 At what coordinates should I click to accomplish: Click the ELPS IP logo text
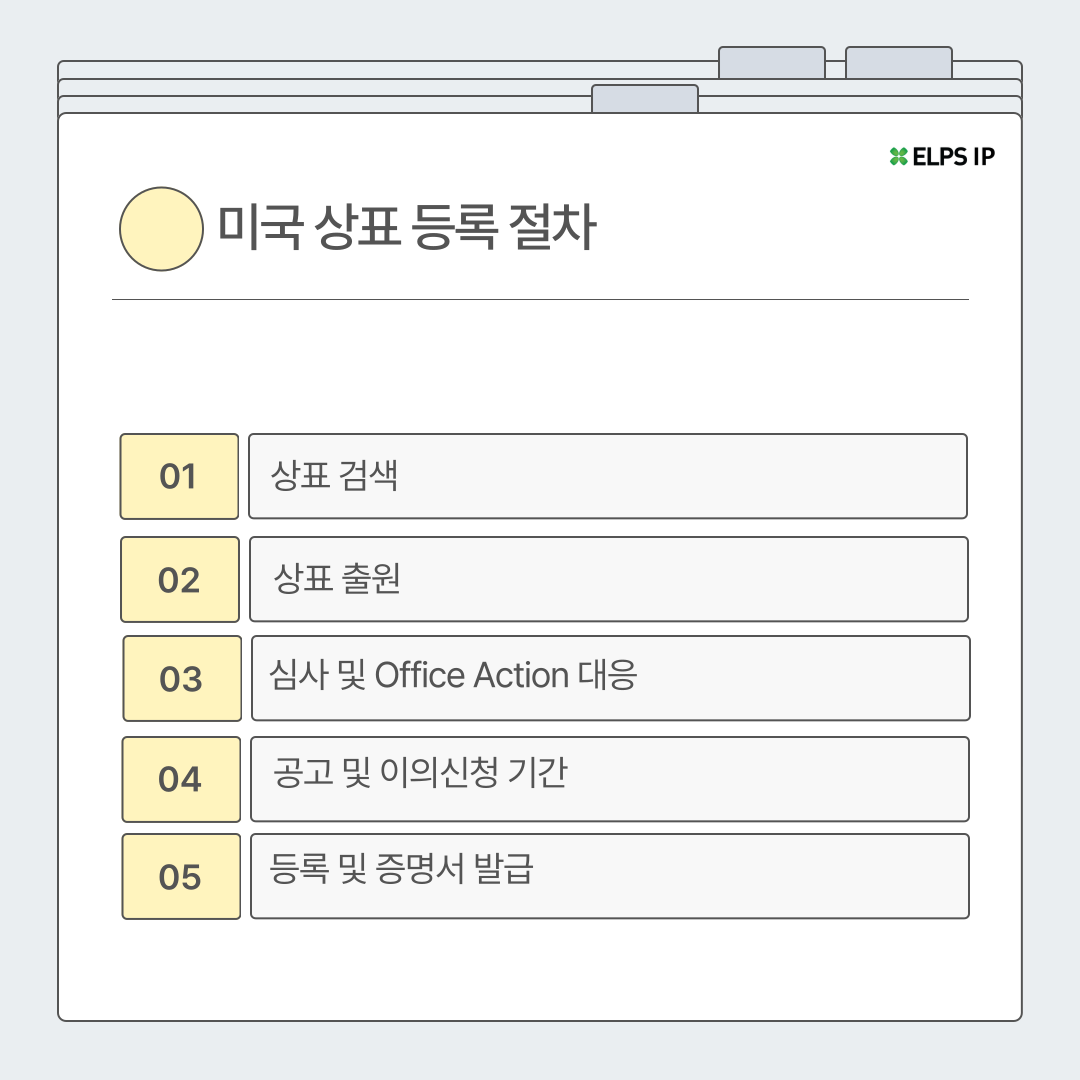pos(953,157)
